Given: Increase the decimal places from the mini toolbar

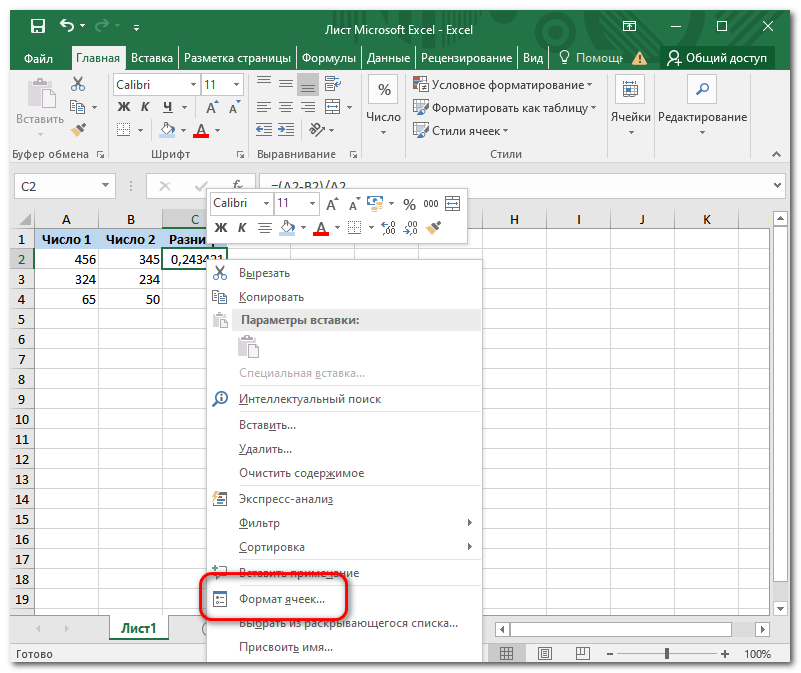Looking at the screenshot, I should tap(388, 228).
